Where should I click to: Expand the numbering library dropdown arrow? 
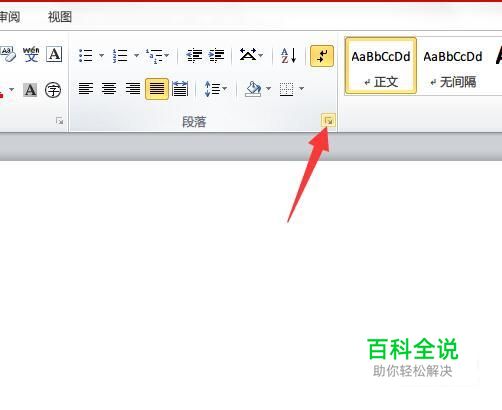coord(136,55)
